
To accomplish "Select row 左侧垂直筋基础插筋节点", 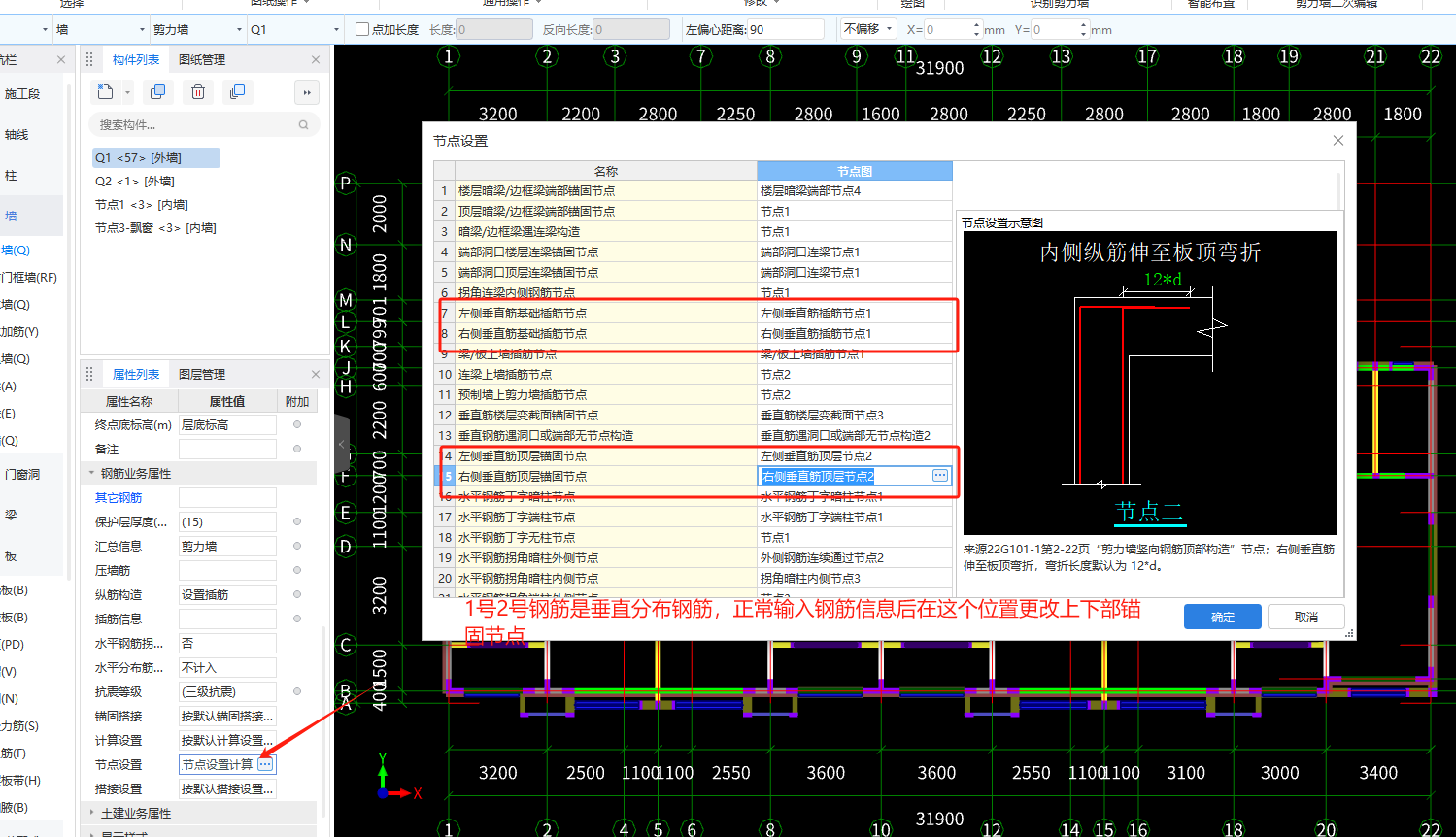I will (x=694, y=313).
